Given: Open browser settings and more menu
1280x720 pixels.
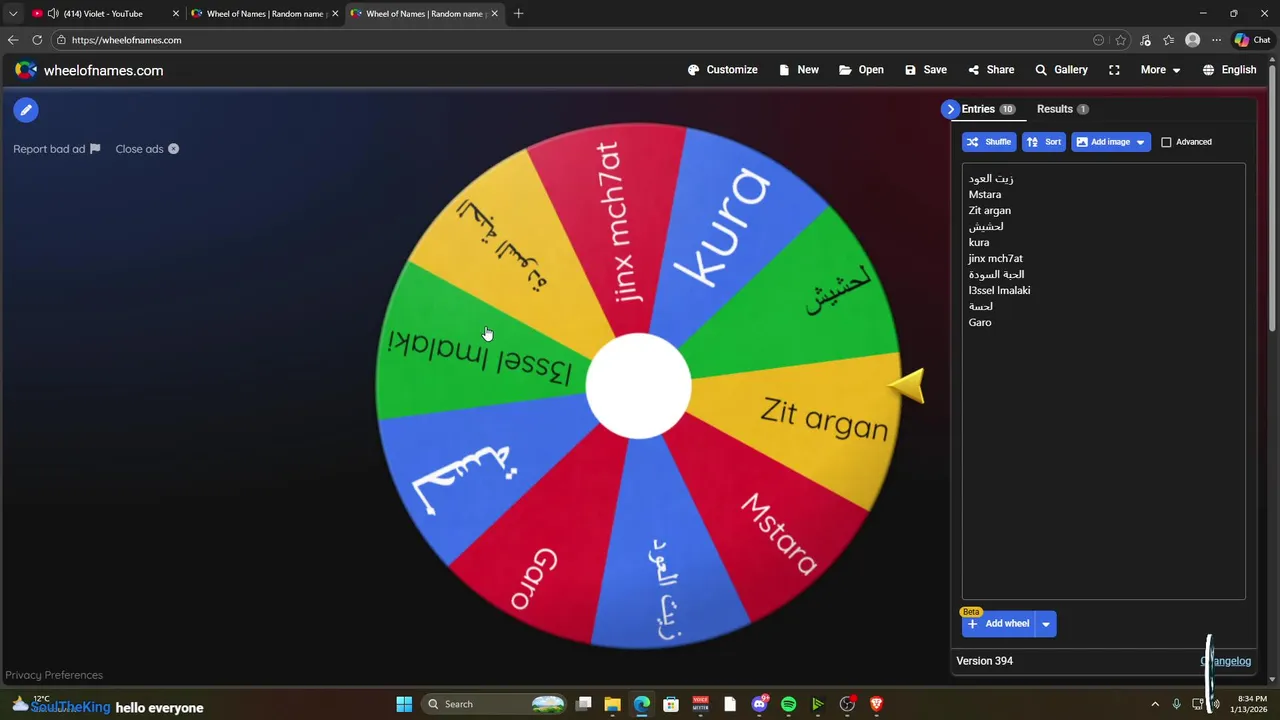Looking at the screenshot, I should 1216,40.
